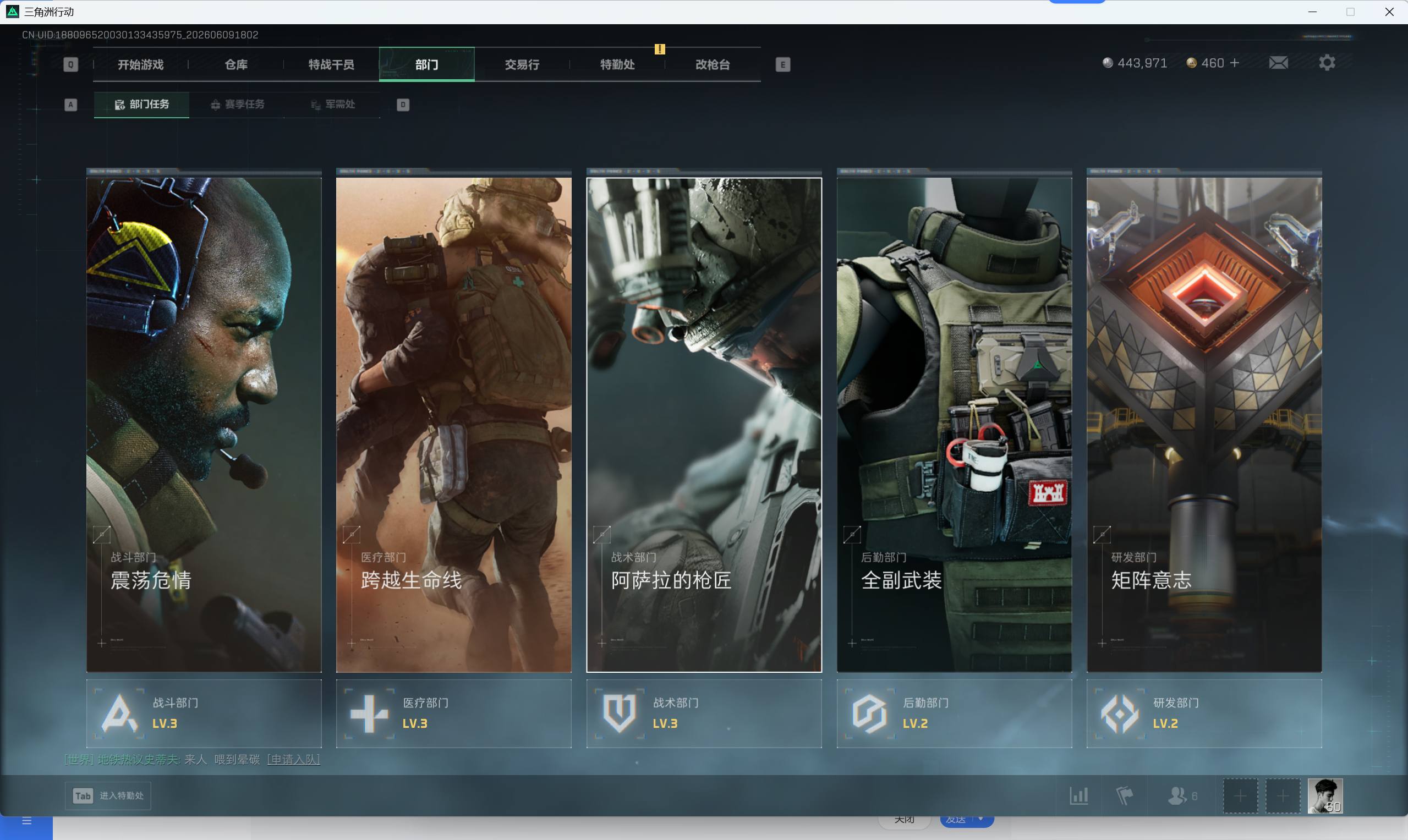1408x840 pixels.
Task: Click the hamburger menu in the background window
Action: (26, 821)
